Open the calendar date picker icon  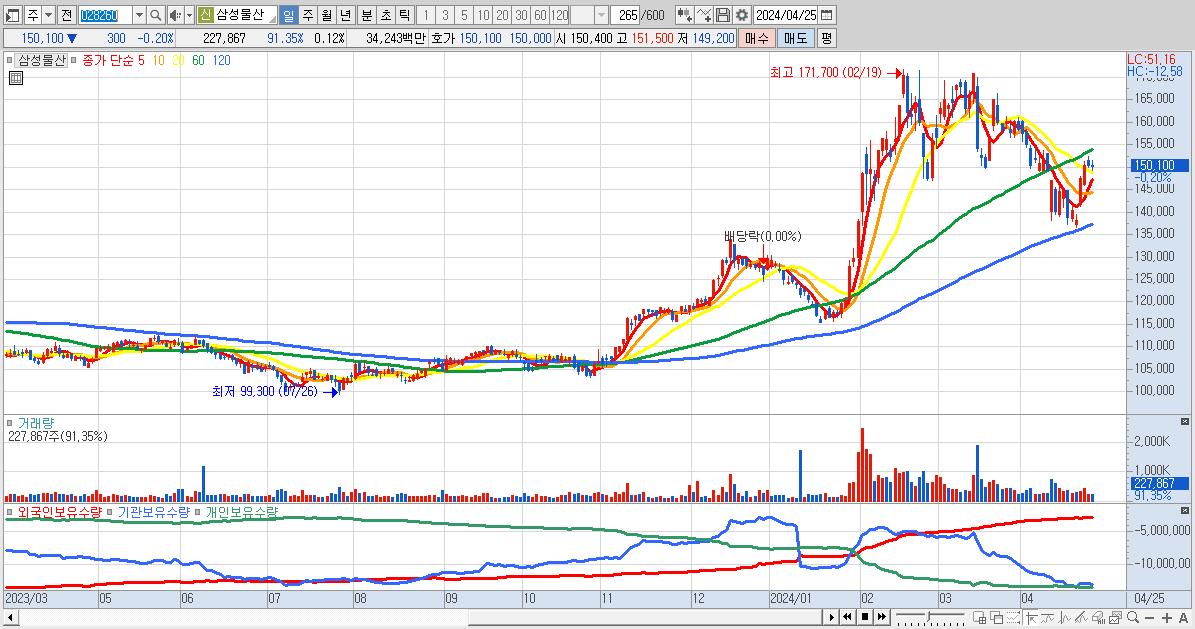[826, 15]
